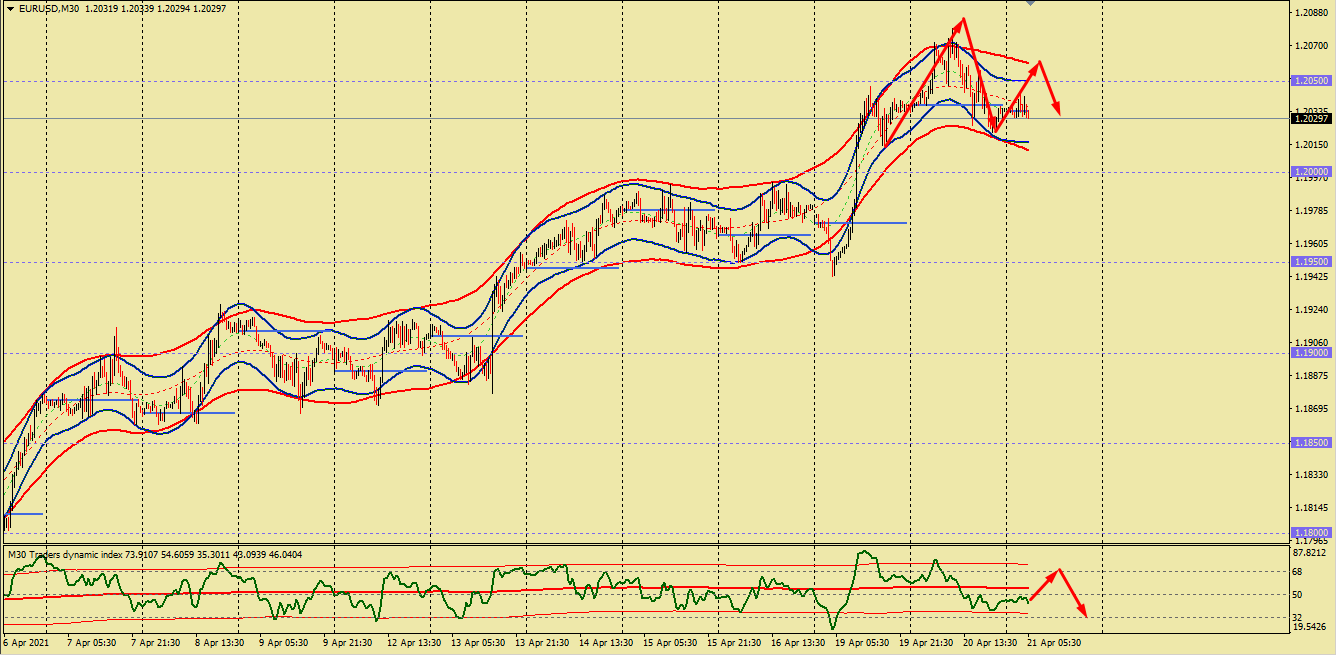Select the 1.20000 price level label
The image size is (1336, 656).
(1310, 172)
